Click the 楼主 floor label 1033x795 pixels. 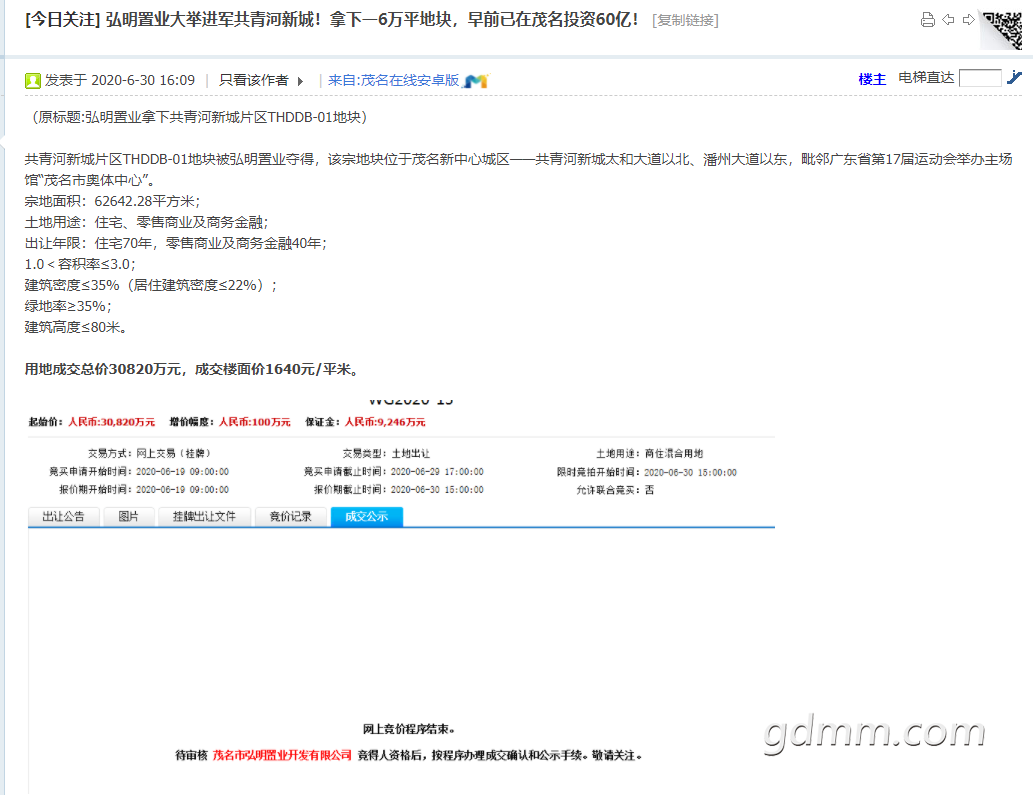872,79
